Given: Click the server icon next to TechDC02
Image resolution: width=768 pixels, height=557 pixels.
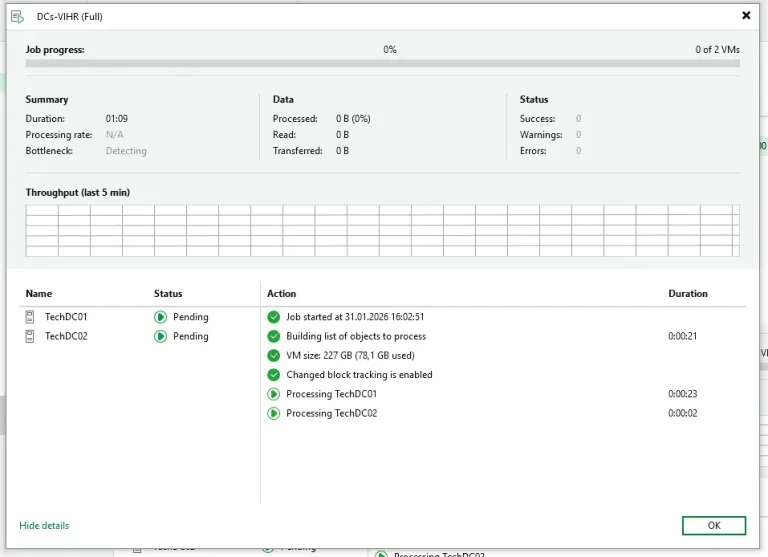Looking at the screenshot, I should pos(30,336).
